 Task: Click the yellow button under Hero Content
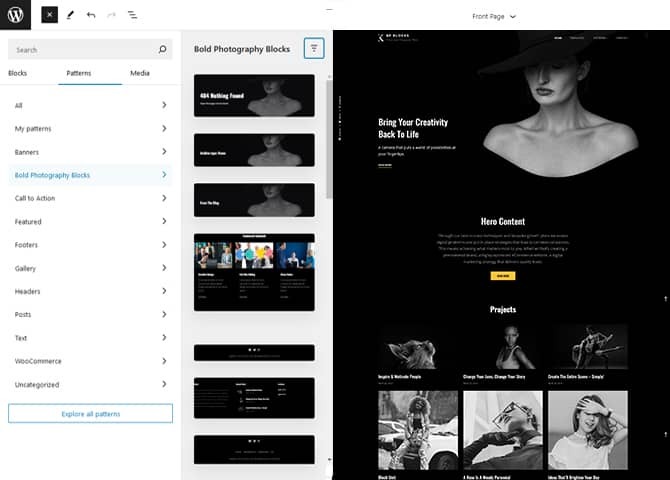coord(502,275)
